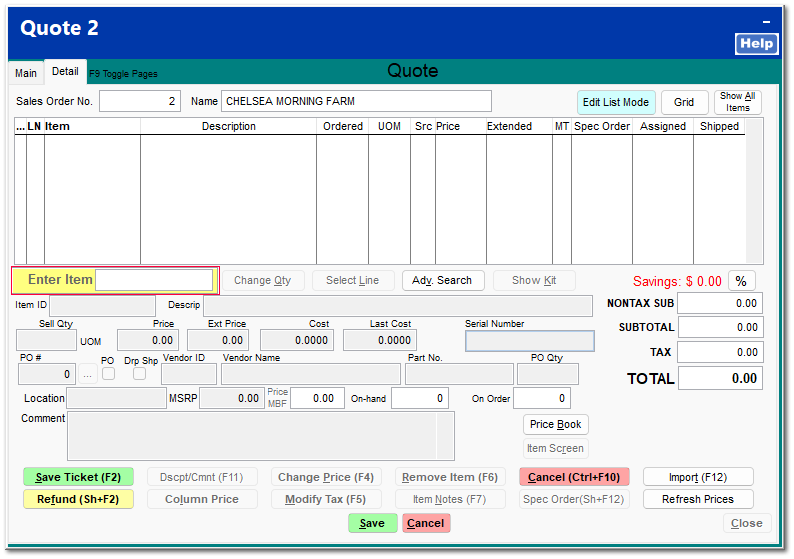Click Save Ticket (F2) button

78,477
